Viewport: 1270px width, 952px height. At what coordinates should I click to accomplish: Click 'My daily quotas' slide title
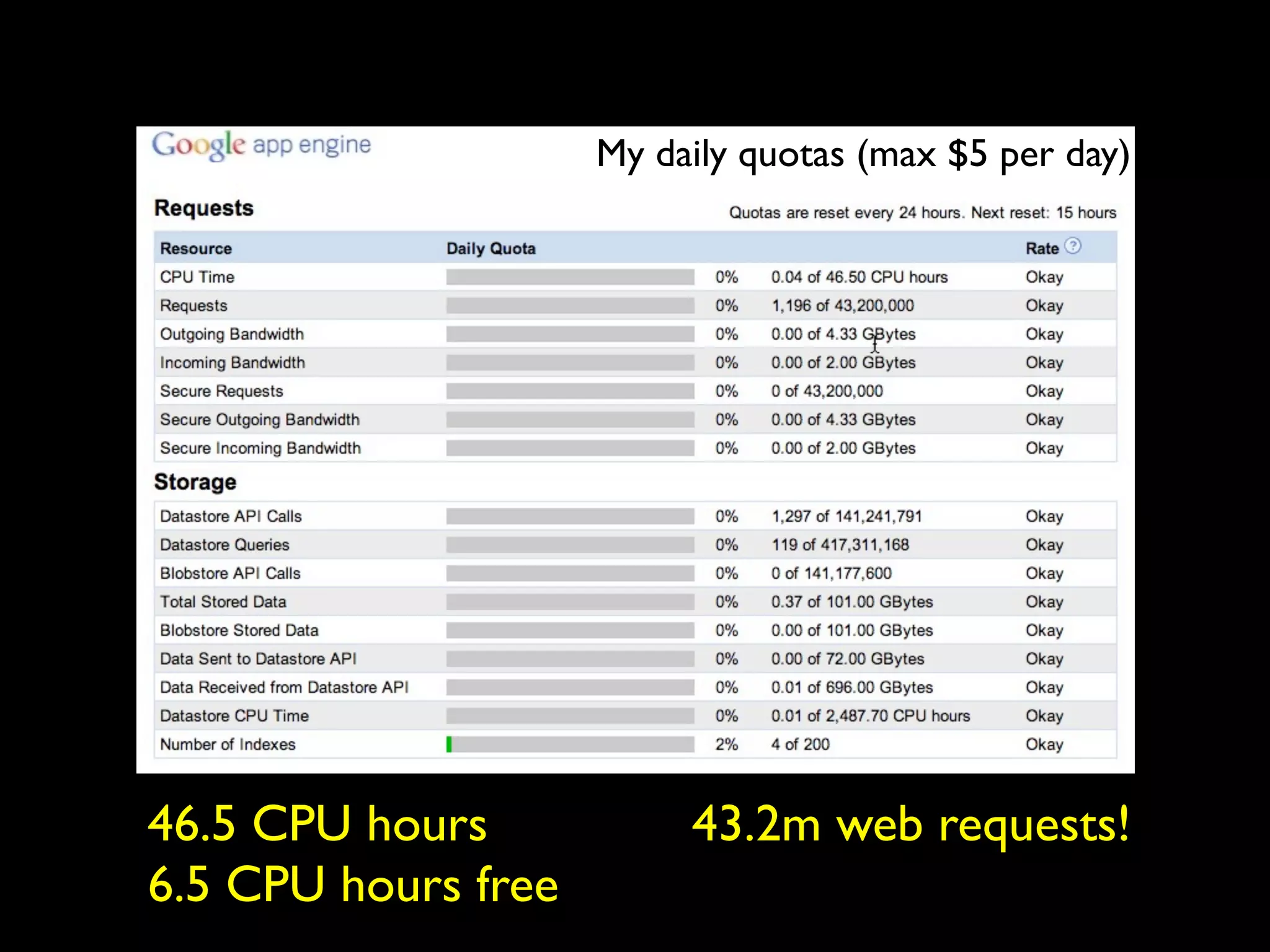point(863,154)
